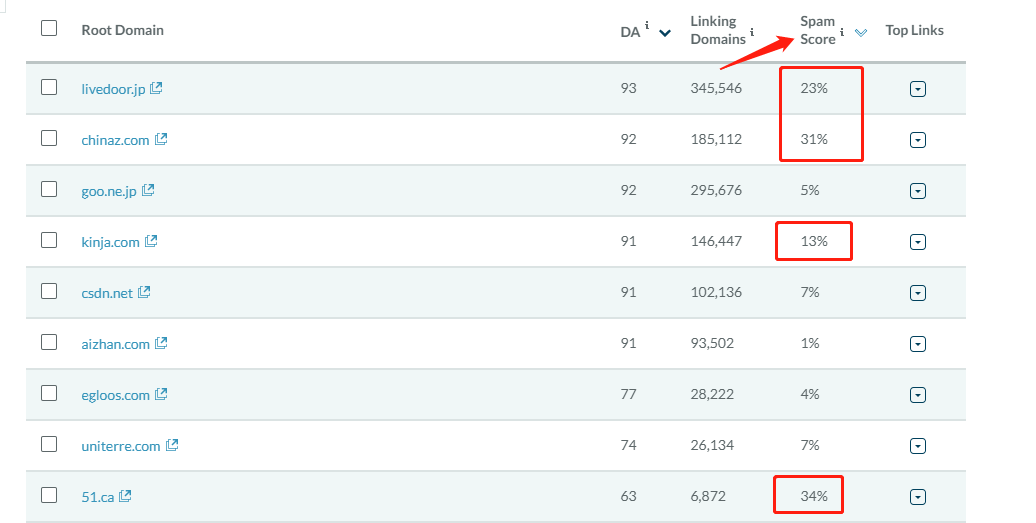Open the 51.ca domain link

tap(98, 497)
